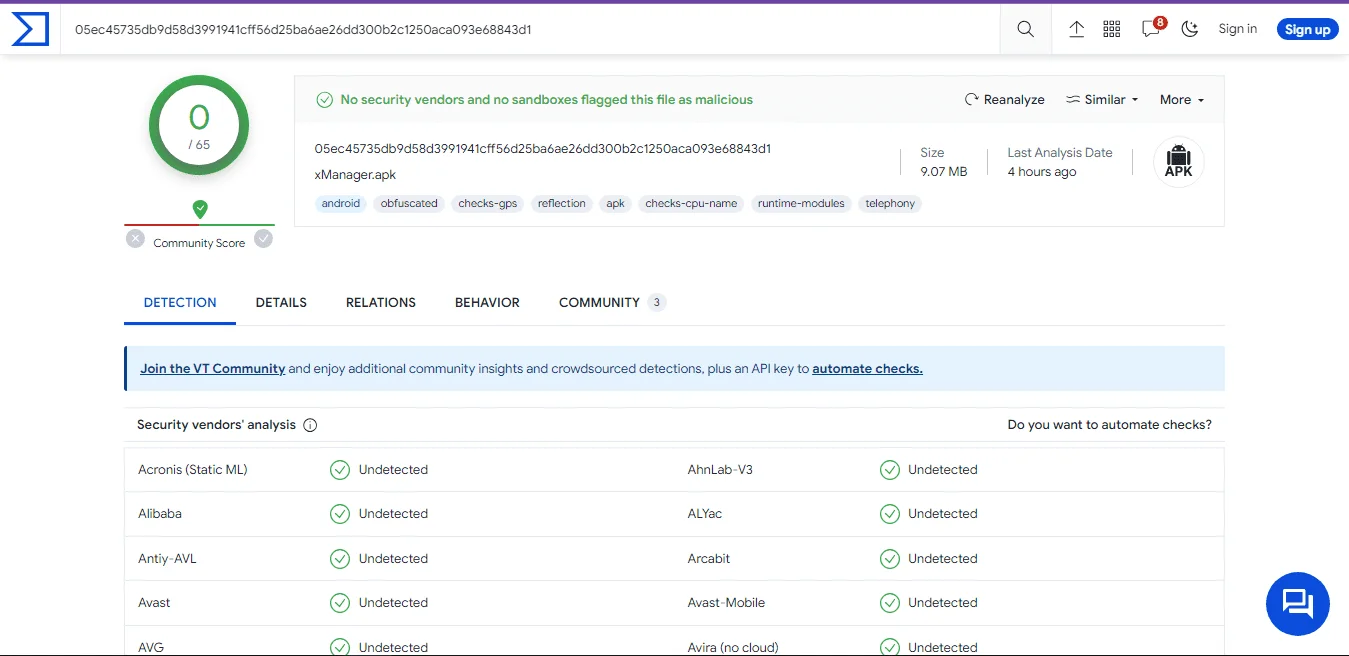Open the notifications icon showing 8

click(1152, 28)
